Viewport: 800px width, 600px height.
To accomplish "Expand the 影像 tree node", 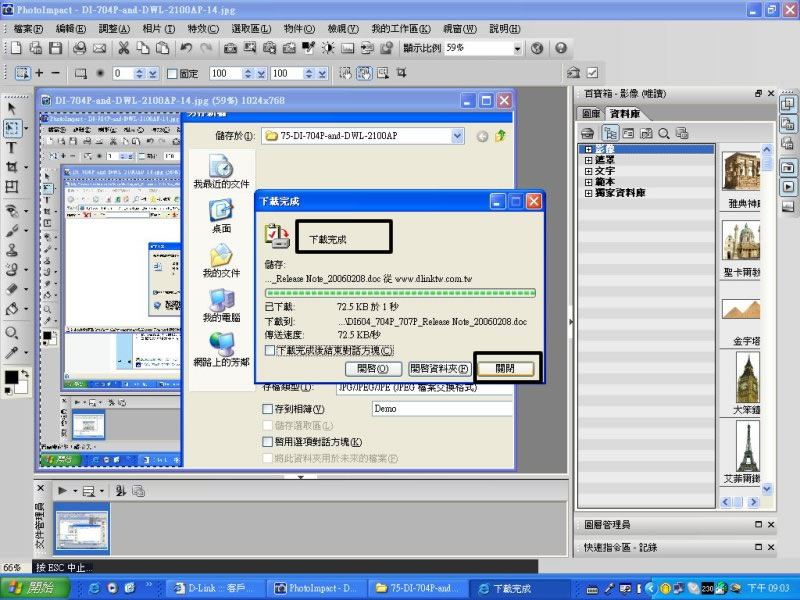I will 588,149.
